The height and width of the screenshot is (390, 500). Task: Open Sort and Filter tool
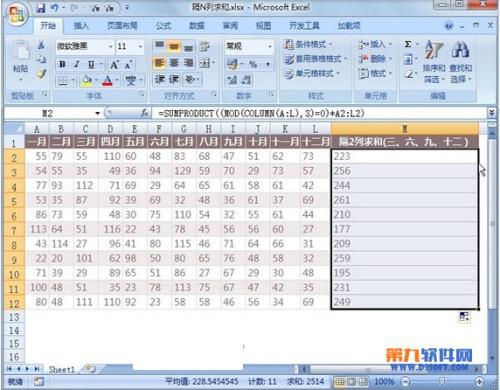(434, 62)
